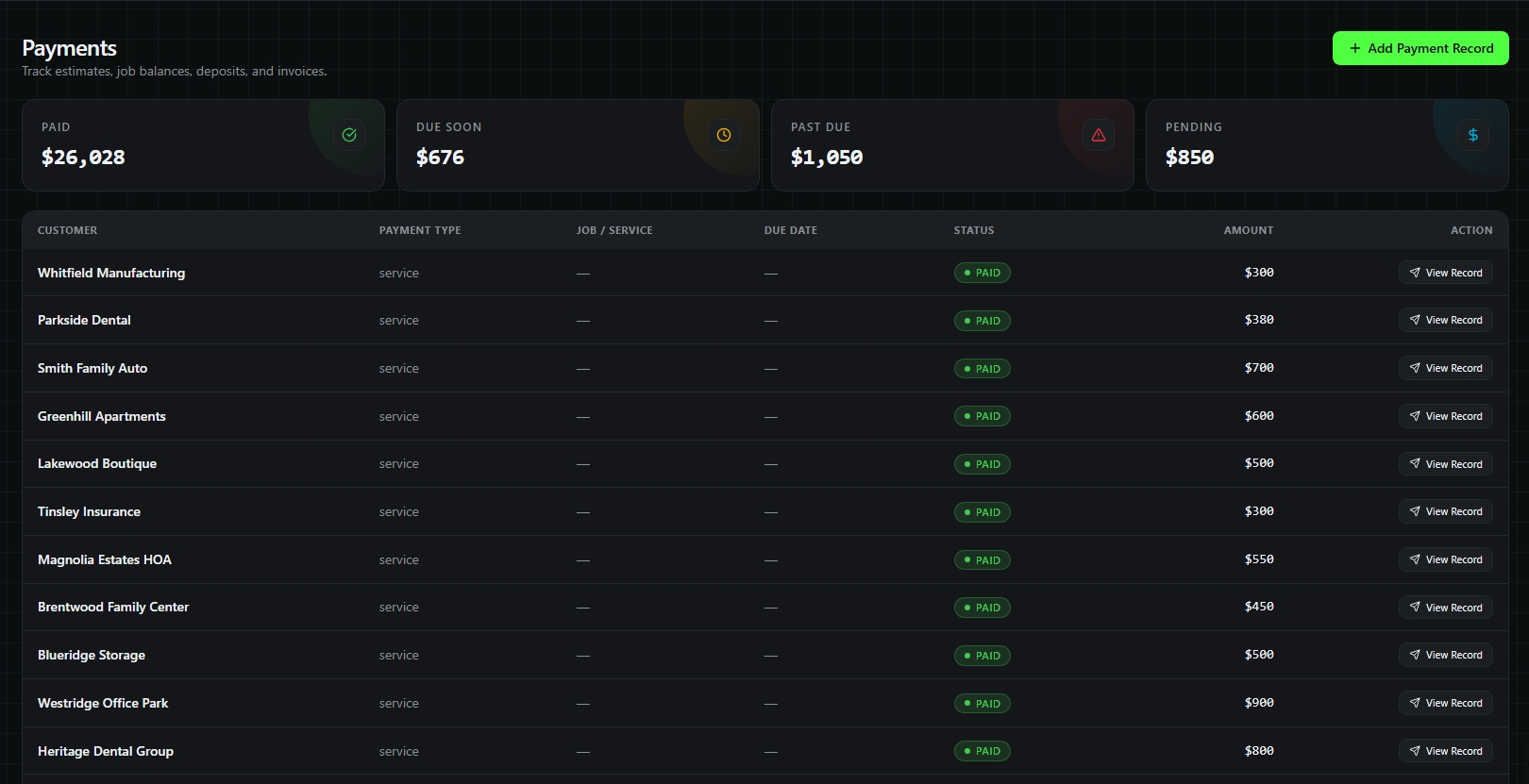This screenshot has width=1529, height=784.
Task: Click the $676 Due Soon total
Action: (440, 158)
